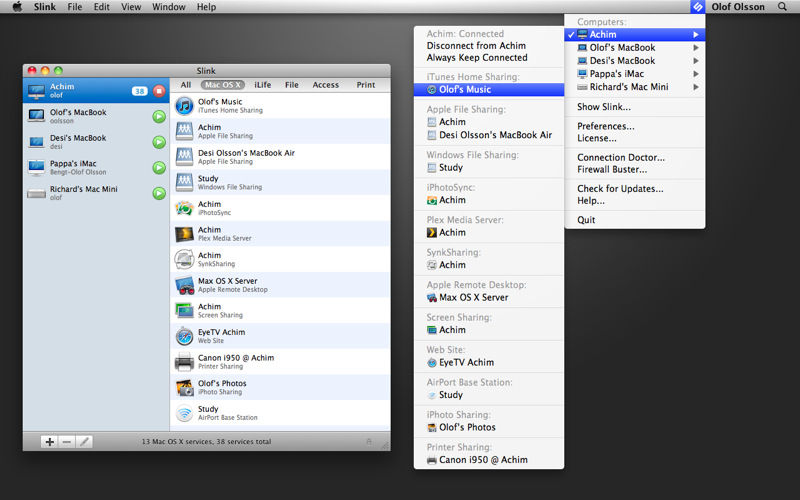
Task: Open the Help menu
Action: point(207,7)
